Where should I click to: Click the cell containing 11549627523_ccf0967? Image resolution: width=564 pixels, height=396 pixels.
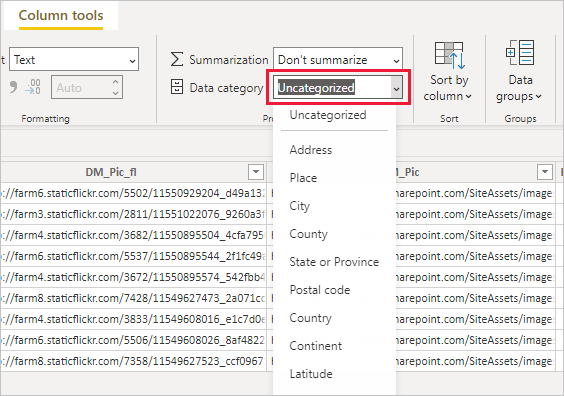[x=133, y=361]
